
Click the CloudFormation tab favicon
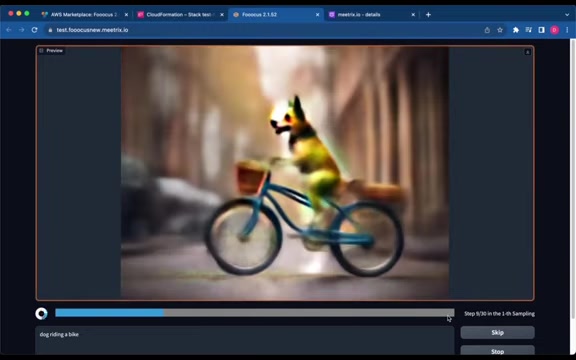140,15
